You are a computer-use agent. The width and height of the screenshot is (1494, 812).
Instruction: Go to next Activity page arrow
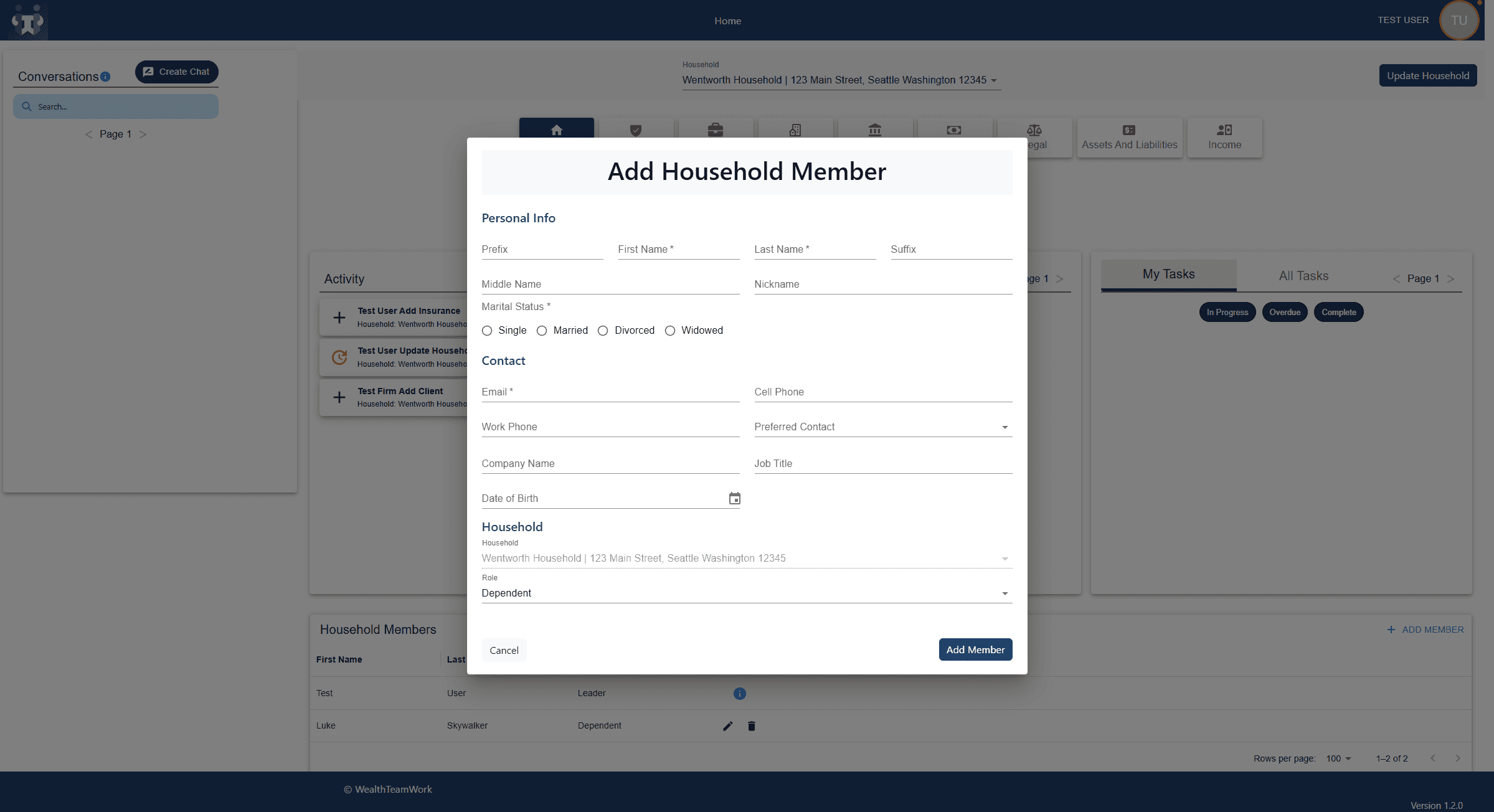pyautogui.click(x=1060, y=279)
